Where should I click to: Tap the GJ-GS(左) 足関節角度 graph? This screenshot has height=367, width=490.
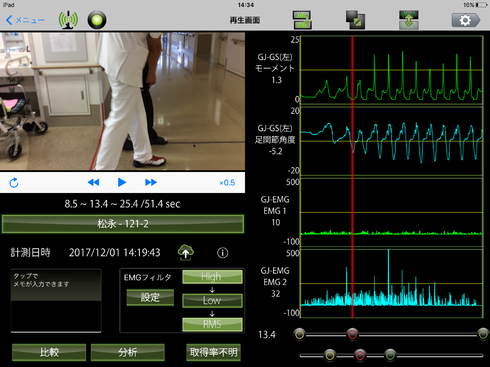click(392, 141)
